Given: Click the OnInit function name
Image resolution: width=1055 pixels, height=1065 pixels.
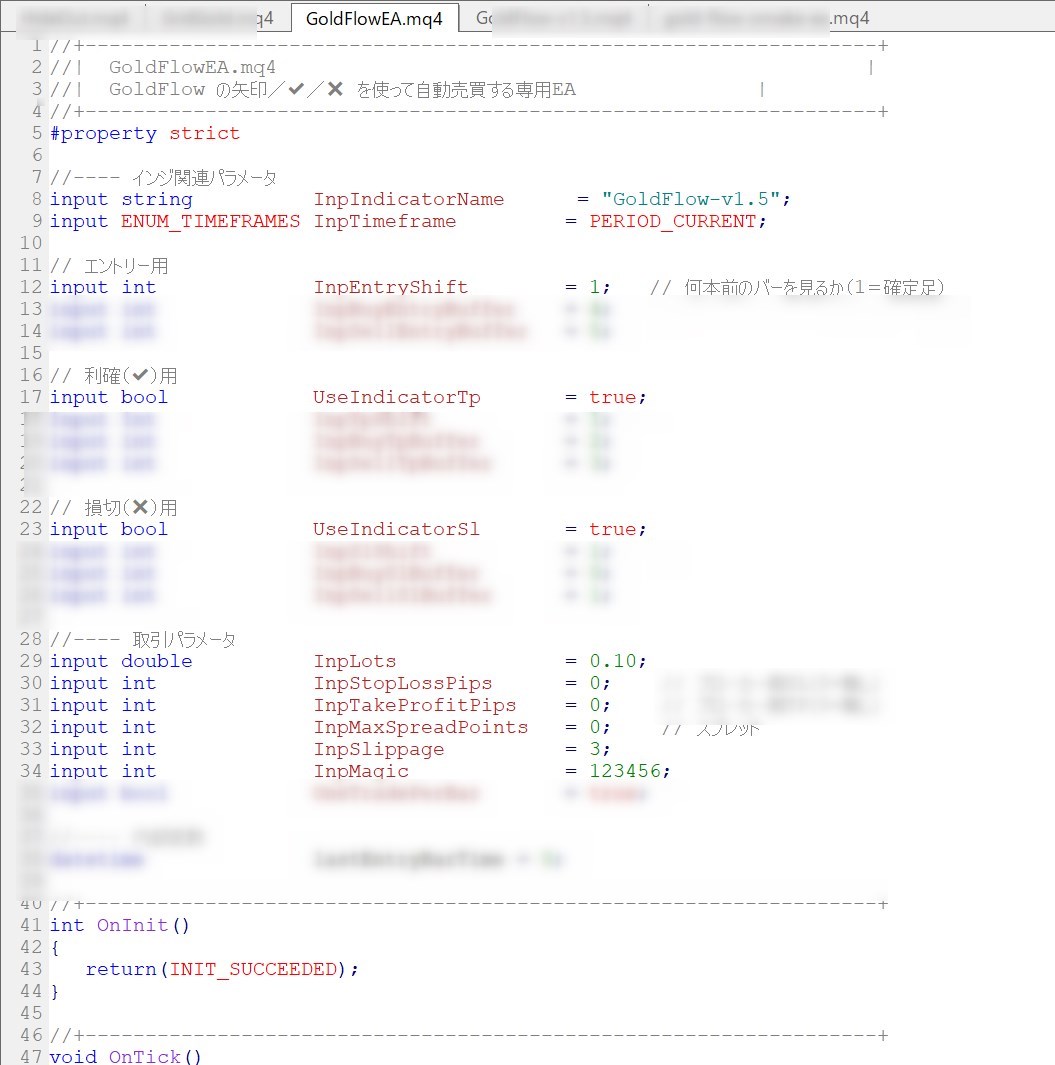Looking at the screenshot, I should click(x=132, y=925).
